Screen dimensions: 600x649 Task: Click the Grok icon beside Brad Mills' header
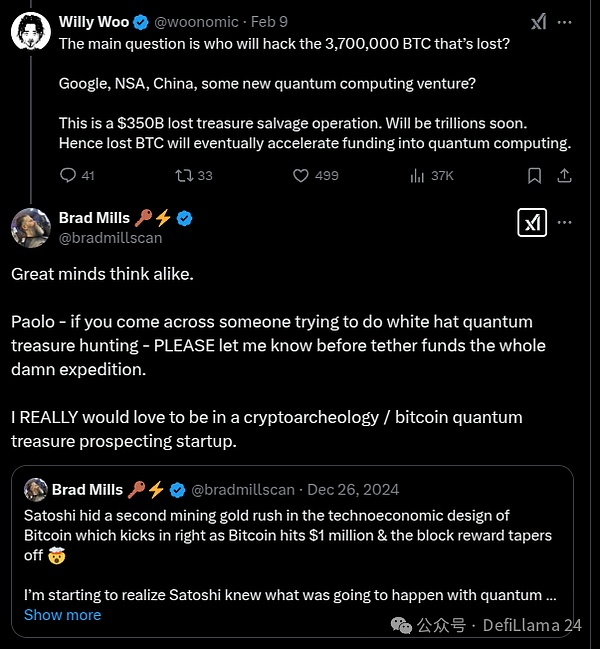[531, 223]
